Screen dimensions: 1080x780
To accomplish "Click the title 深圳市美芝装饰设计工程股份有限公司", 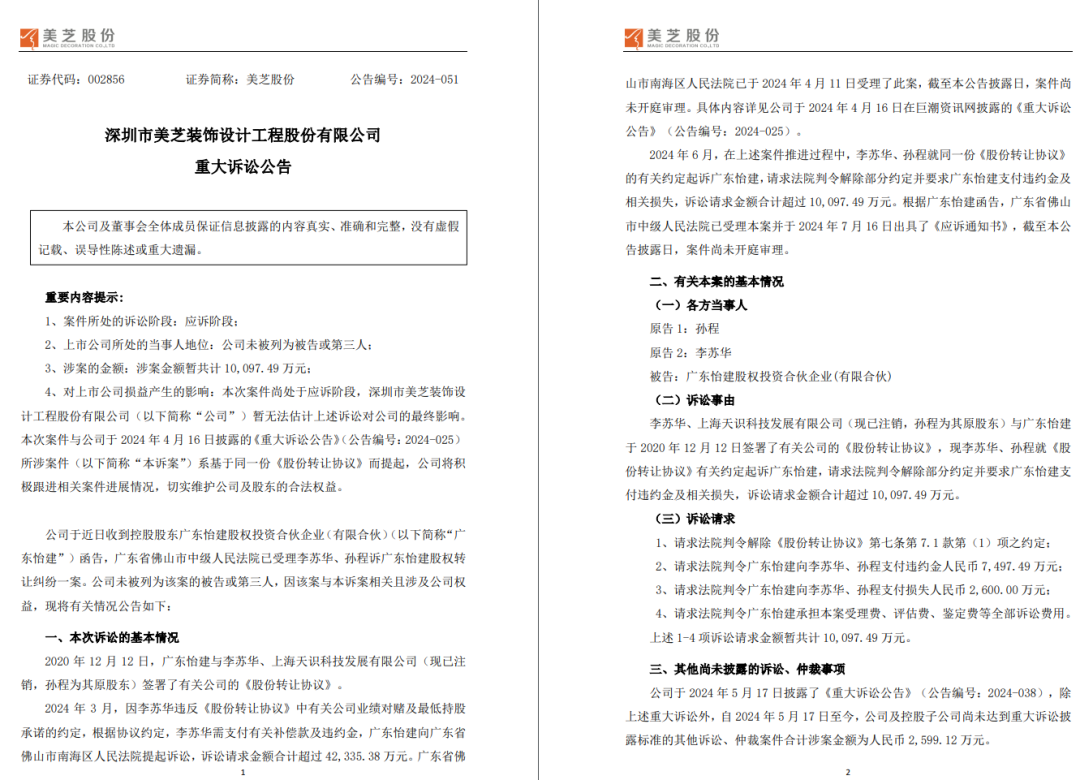I will [242, 135].
